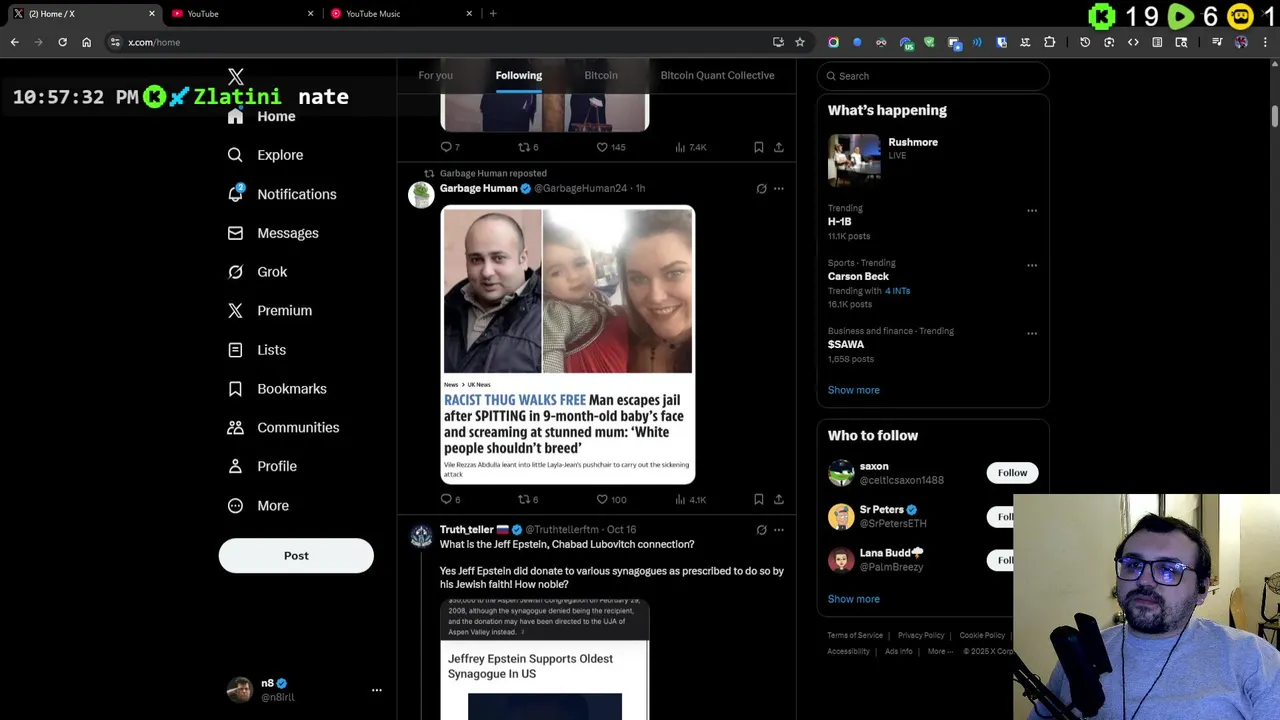The width and height of the screenshot is (1280, 720).
Task: Bookmark the Garbage Human post
Action: click(x=759, y=499)
